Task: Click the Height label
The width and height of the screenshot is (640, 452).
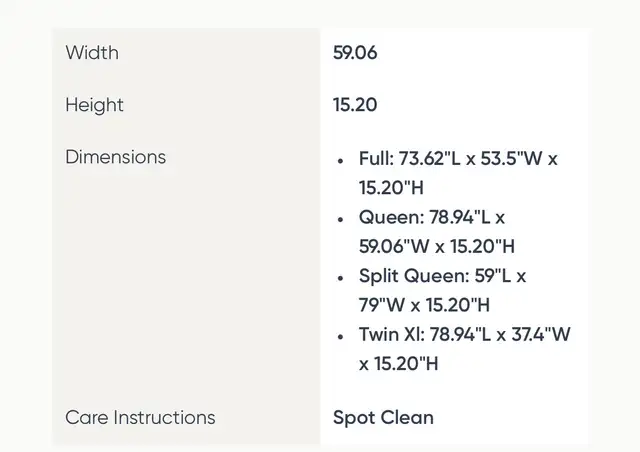Action: 94,105
